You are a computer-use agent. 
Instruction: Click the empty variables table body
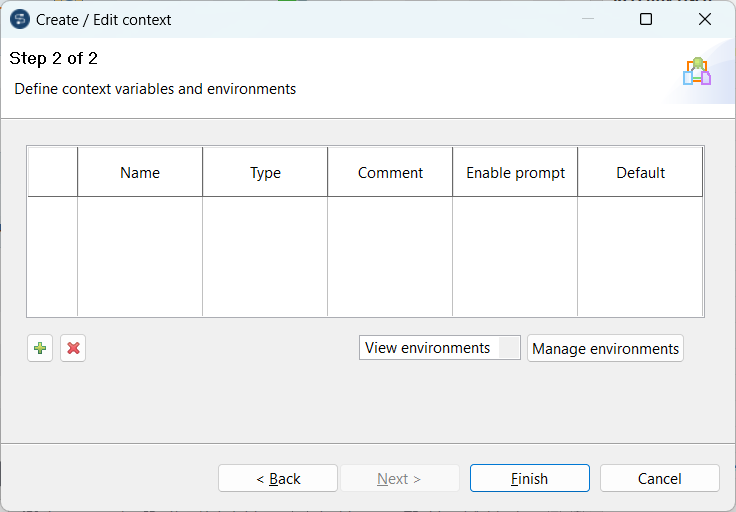365,256
